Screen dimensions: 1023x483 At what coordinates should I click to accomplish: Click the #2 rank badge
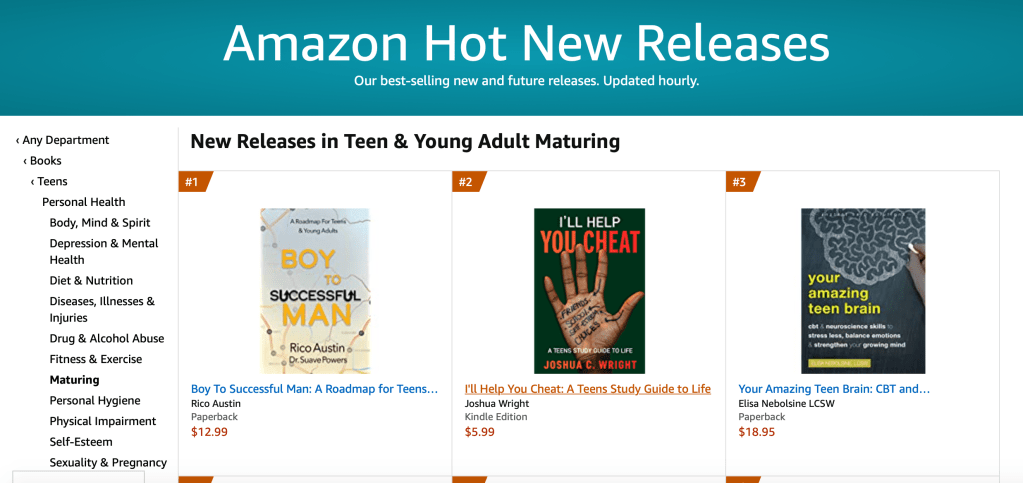[466, 182]
